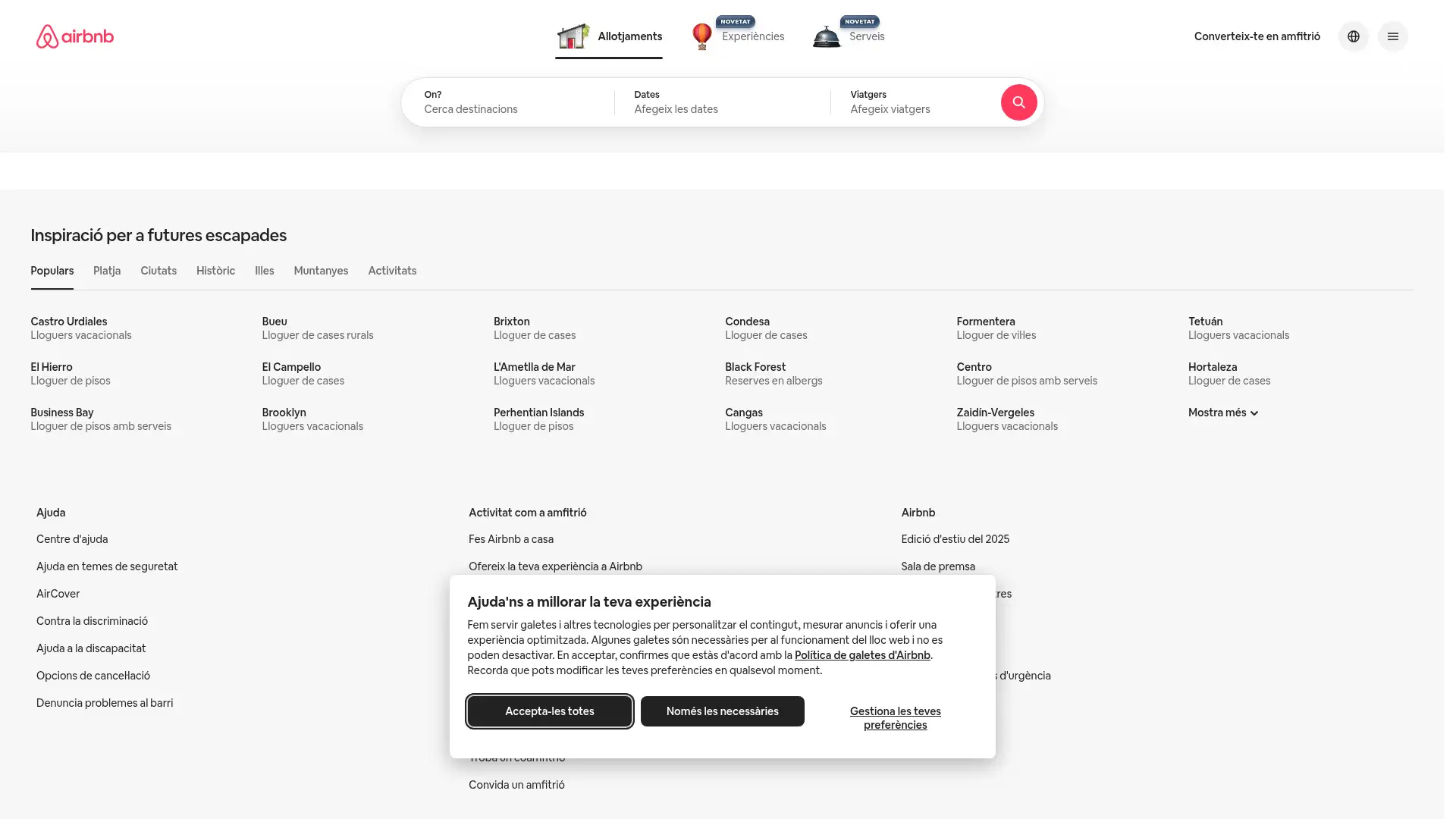Open the Política de galetes d'Airbnb link
This screenshot has height=819, width=1456.
(x=861, y=654)
